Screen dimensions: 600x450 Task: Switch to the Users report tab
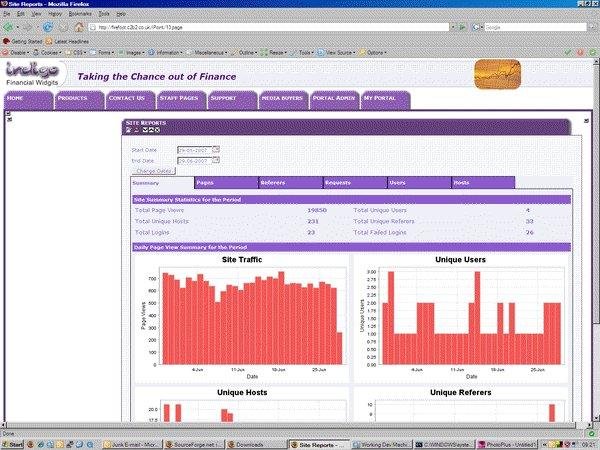419,183
